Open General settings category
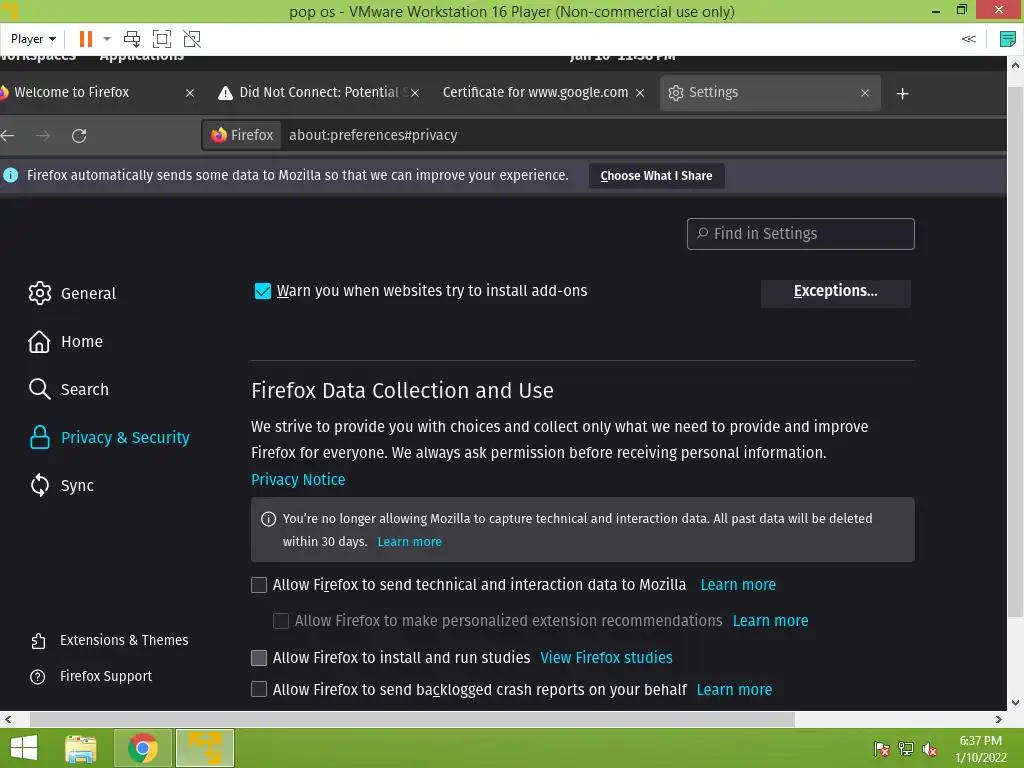 tap(72, 293)
